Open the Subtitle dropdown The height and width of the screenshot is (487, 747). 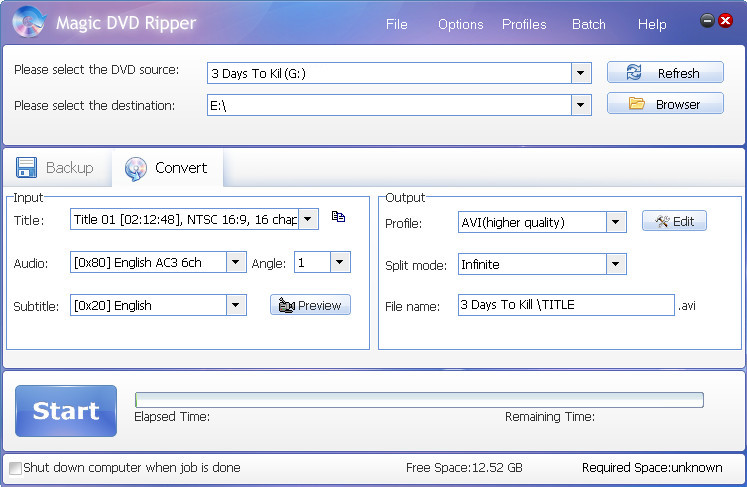click(236, 305)
